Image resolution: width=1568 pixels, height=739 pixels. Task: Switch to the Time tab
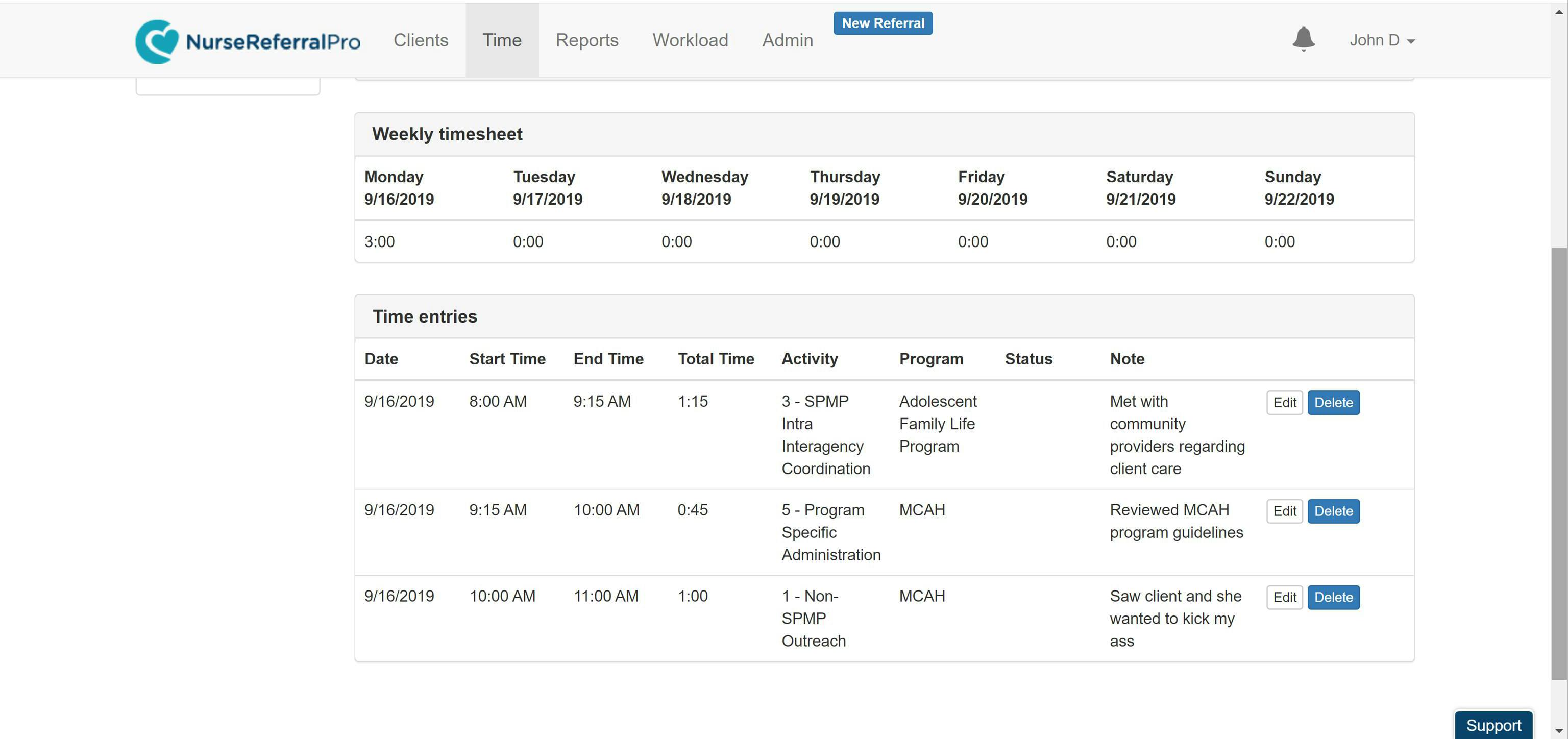point(502,40)
